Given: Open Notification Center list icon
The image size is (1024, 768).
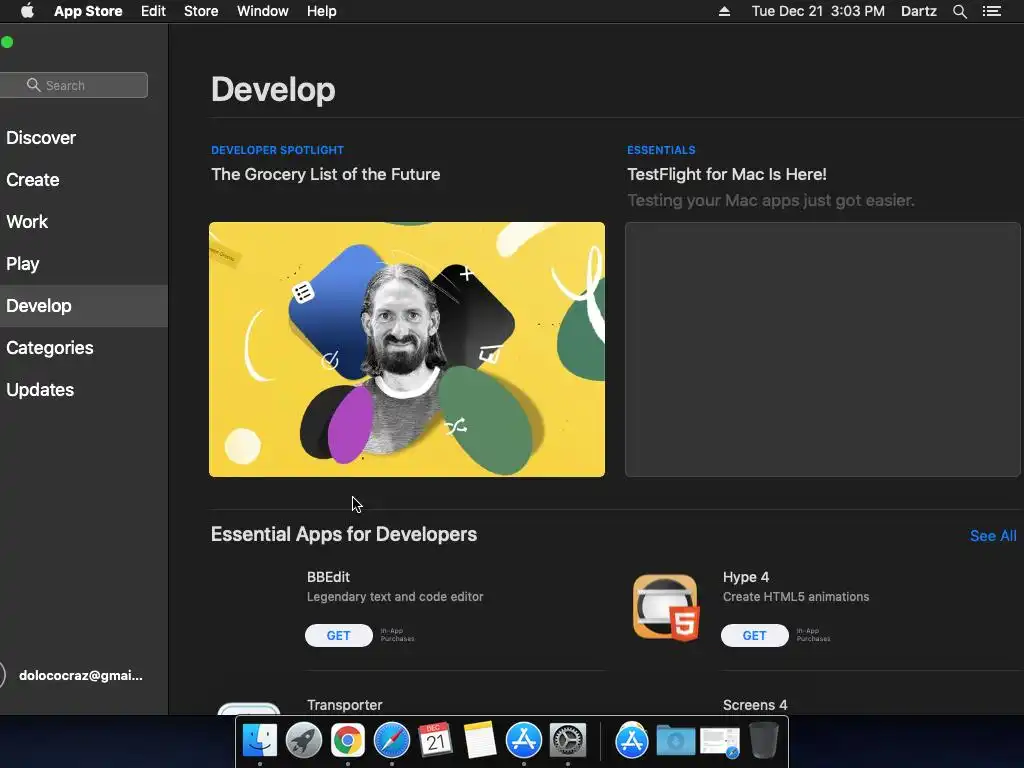Looking at the screenshot, I should click(x=992, y=11).
